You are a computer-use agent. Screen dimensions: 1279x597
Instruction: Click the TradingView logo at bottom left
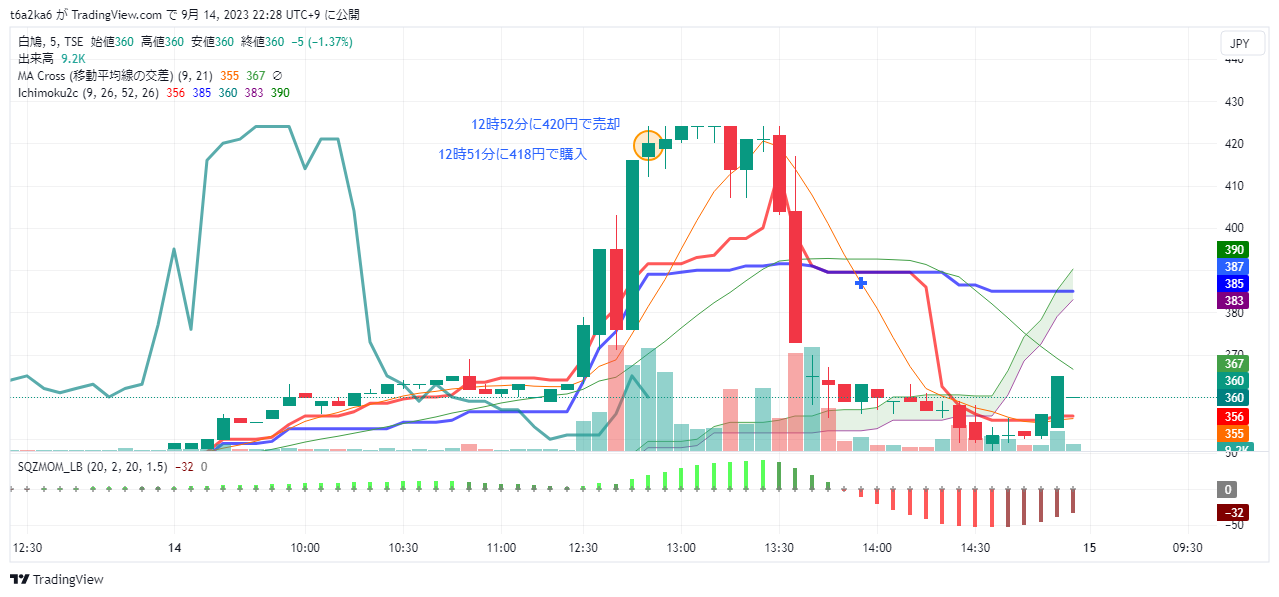57,580
